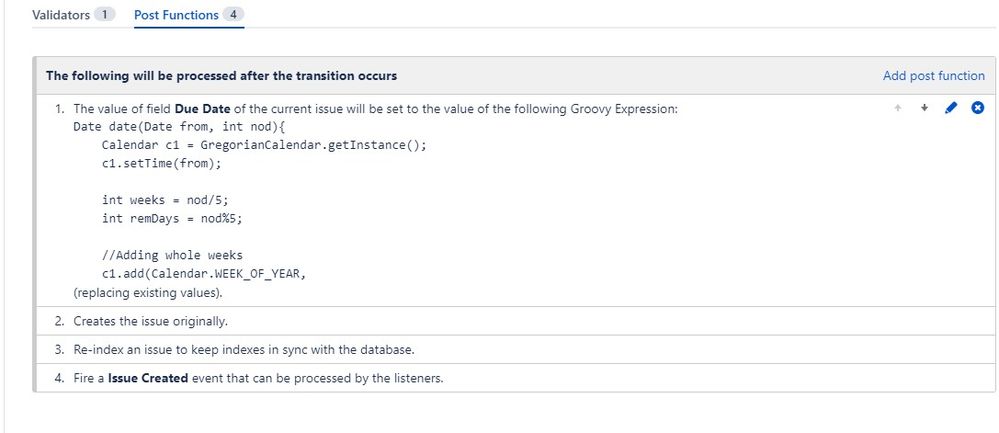Image resolution: width=999 pixels, height=433 pixels.
Task: Click the '//Adding whole weeks' comment line
Action: [172, 255]
